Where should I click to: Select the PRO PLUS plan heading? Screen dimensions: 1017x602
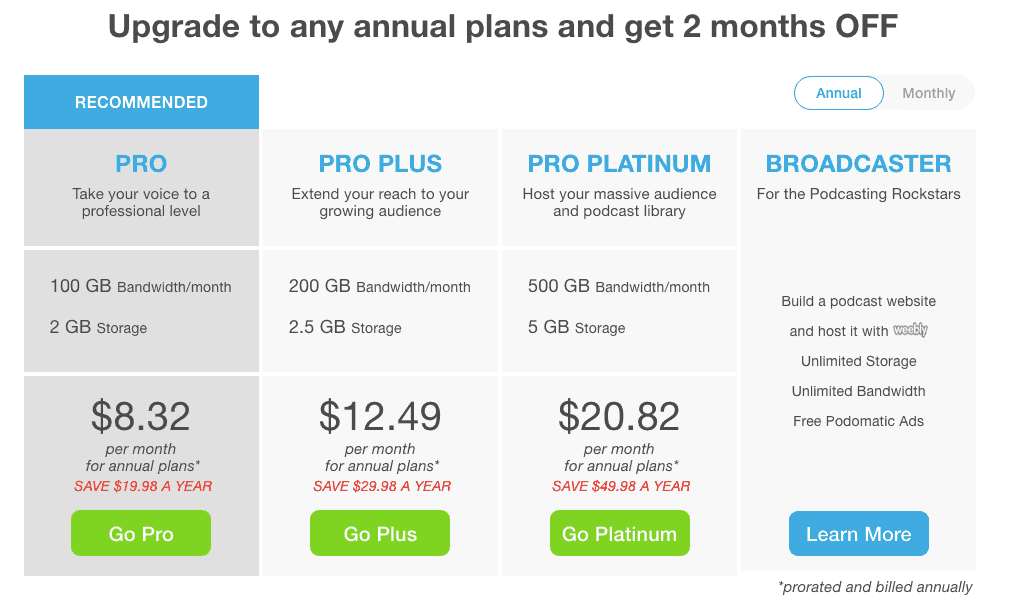click(380, 163)
